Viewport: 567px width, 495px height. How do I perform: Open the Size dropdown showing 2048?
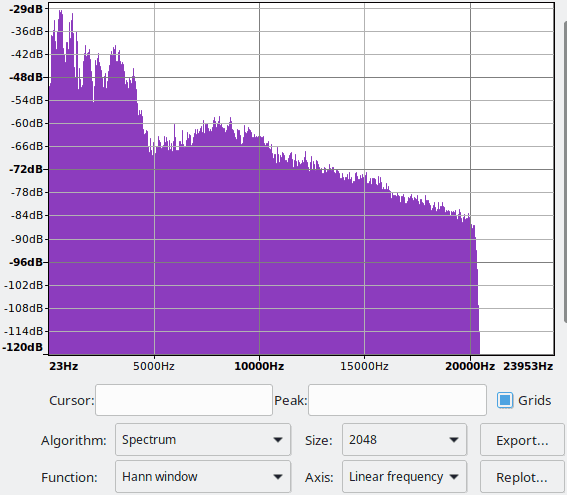point(404,440)
